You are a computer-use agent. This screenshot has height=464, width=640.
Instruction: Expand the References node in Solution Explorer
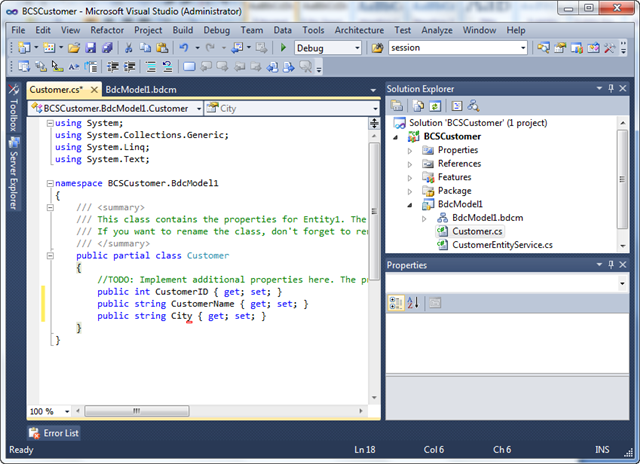(x=410, y=163)
